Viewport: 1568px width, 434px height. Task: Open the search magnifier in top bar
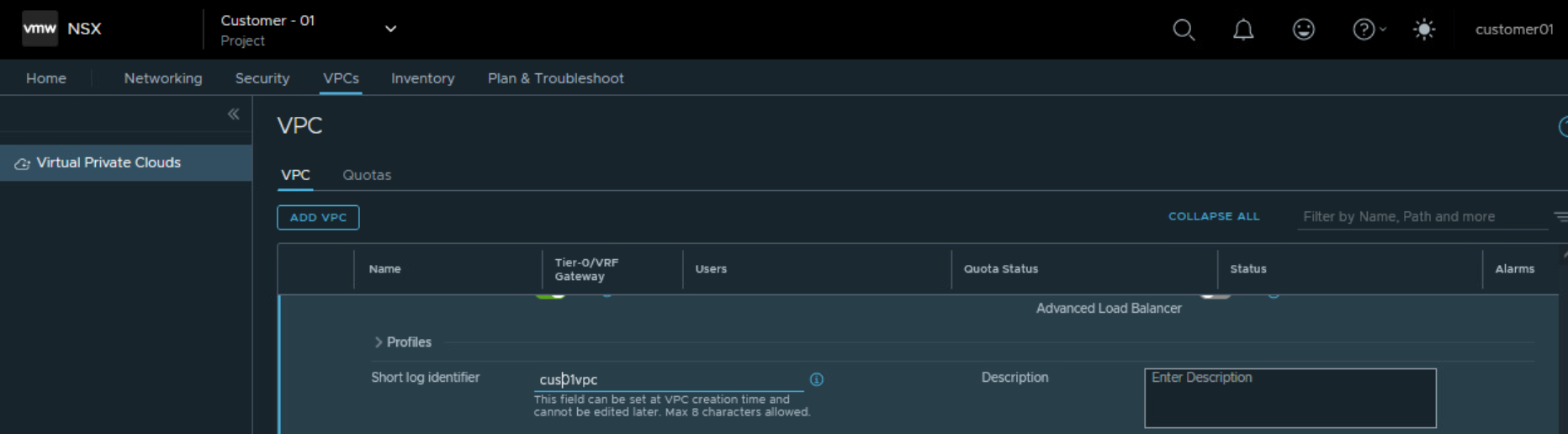click(x=1184, y=29)
